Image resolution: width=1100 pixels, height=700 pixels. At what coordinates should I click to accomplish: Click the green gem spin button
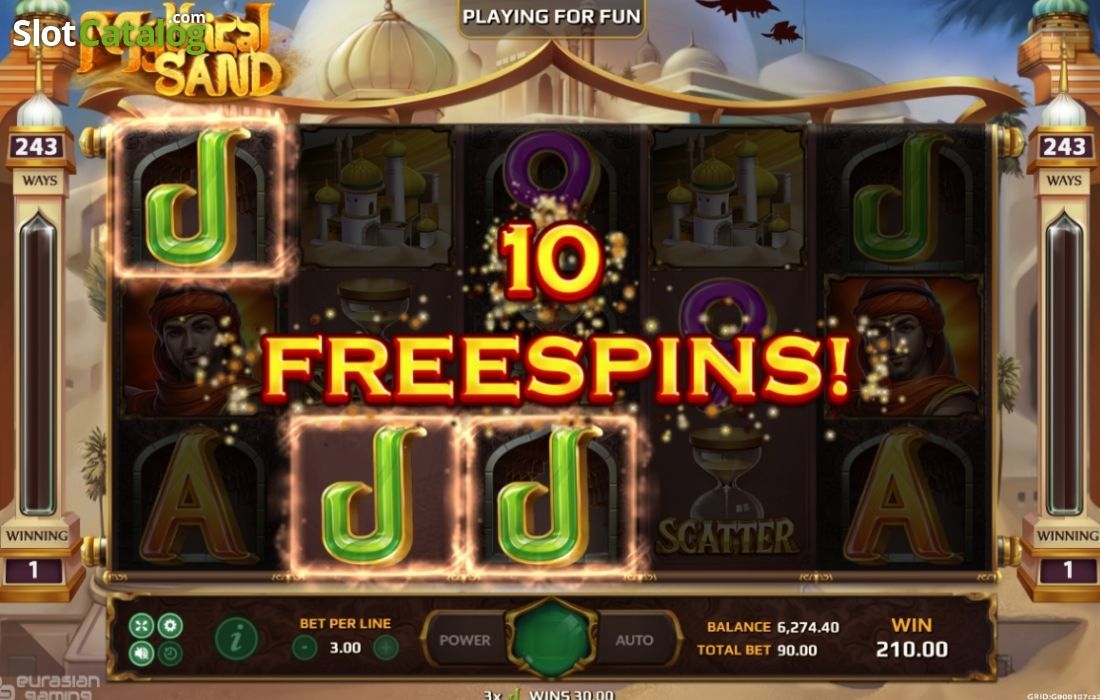pyautogui.click(x=552, y=638)
